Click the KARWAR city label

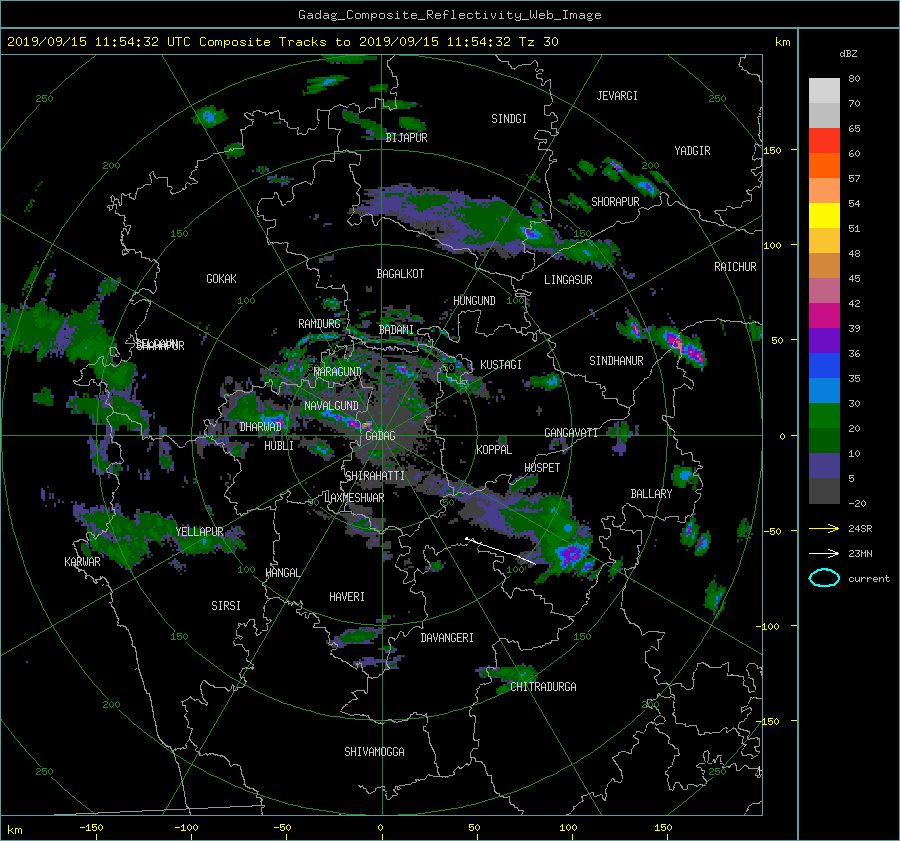tap(82, 562)
